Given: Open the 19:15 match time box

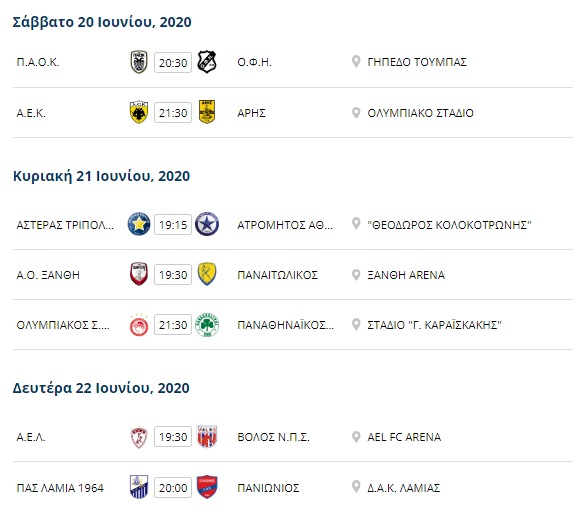Looking at the screenshot, I should [x=173, y=225].
